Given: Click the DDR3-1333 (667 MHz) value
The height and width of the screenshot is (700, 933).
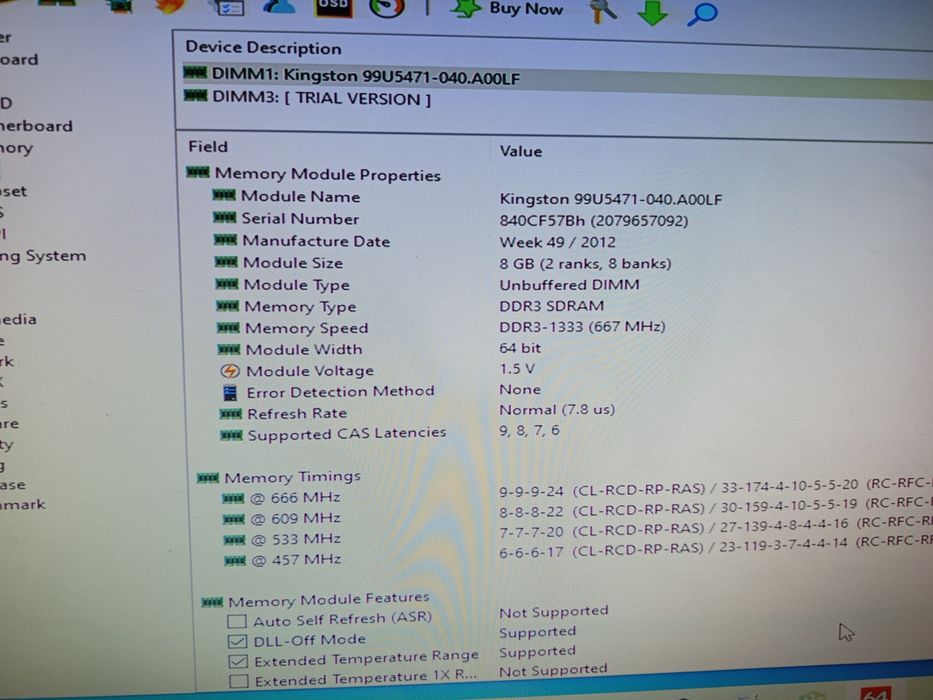Looking at the screenshot, I should [582, 326].
